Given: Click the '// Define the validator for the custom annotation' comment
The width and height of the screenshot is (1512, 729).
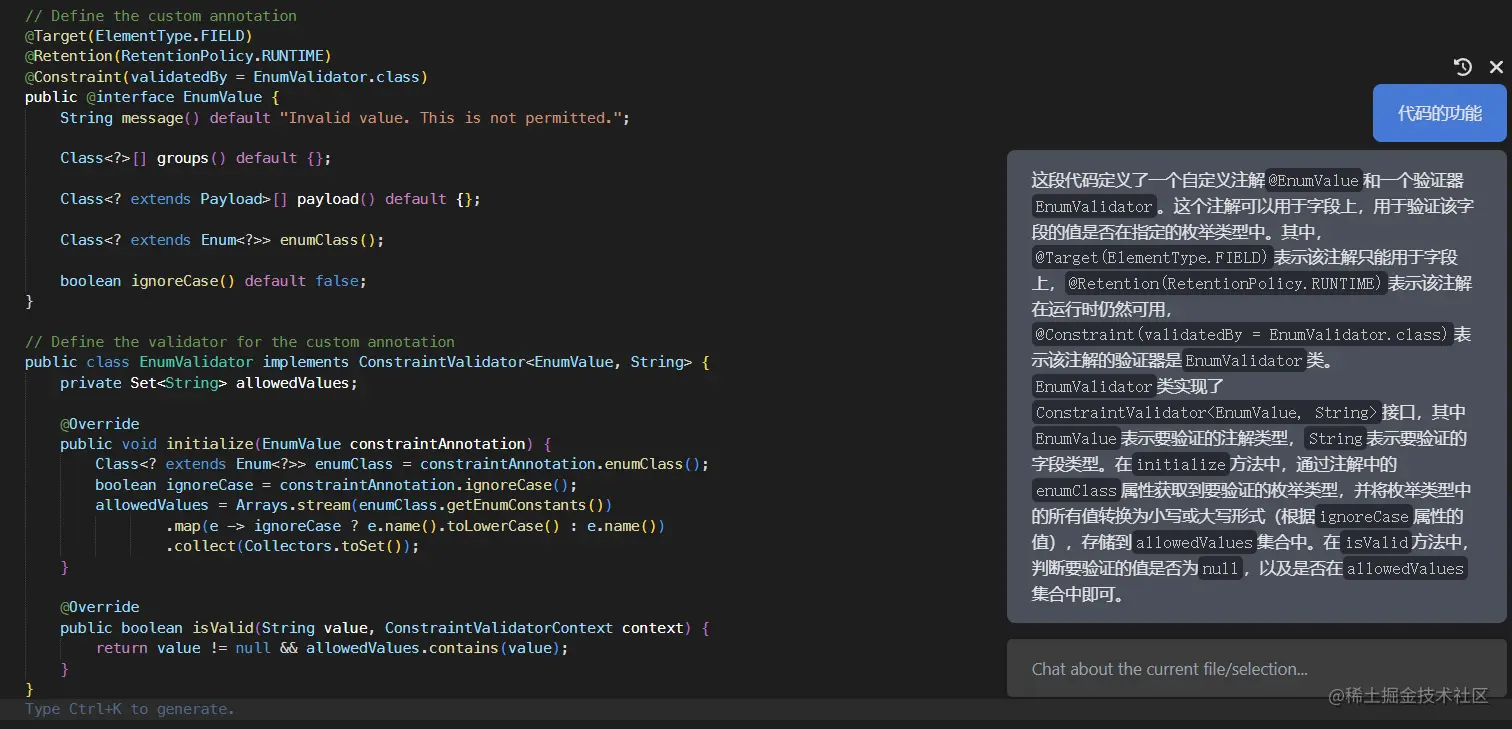Looking at the screenshot, I should click(x=240, y=342).
